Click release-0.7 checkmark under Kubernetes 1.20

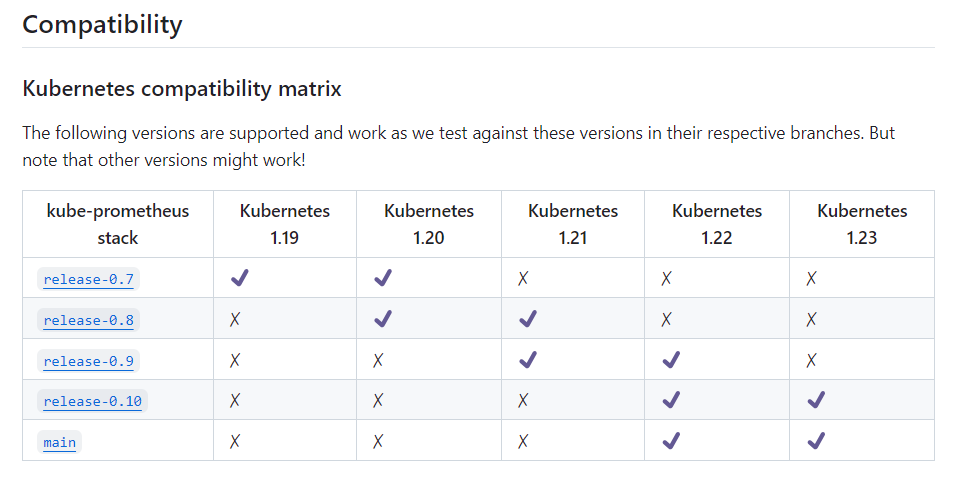pyautogui.click(x=383, y=278)
